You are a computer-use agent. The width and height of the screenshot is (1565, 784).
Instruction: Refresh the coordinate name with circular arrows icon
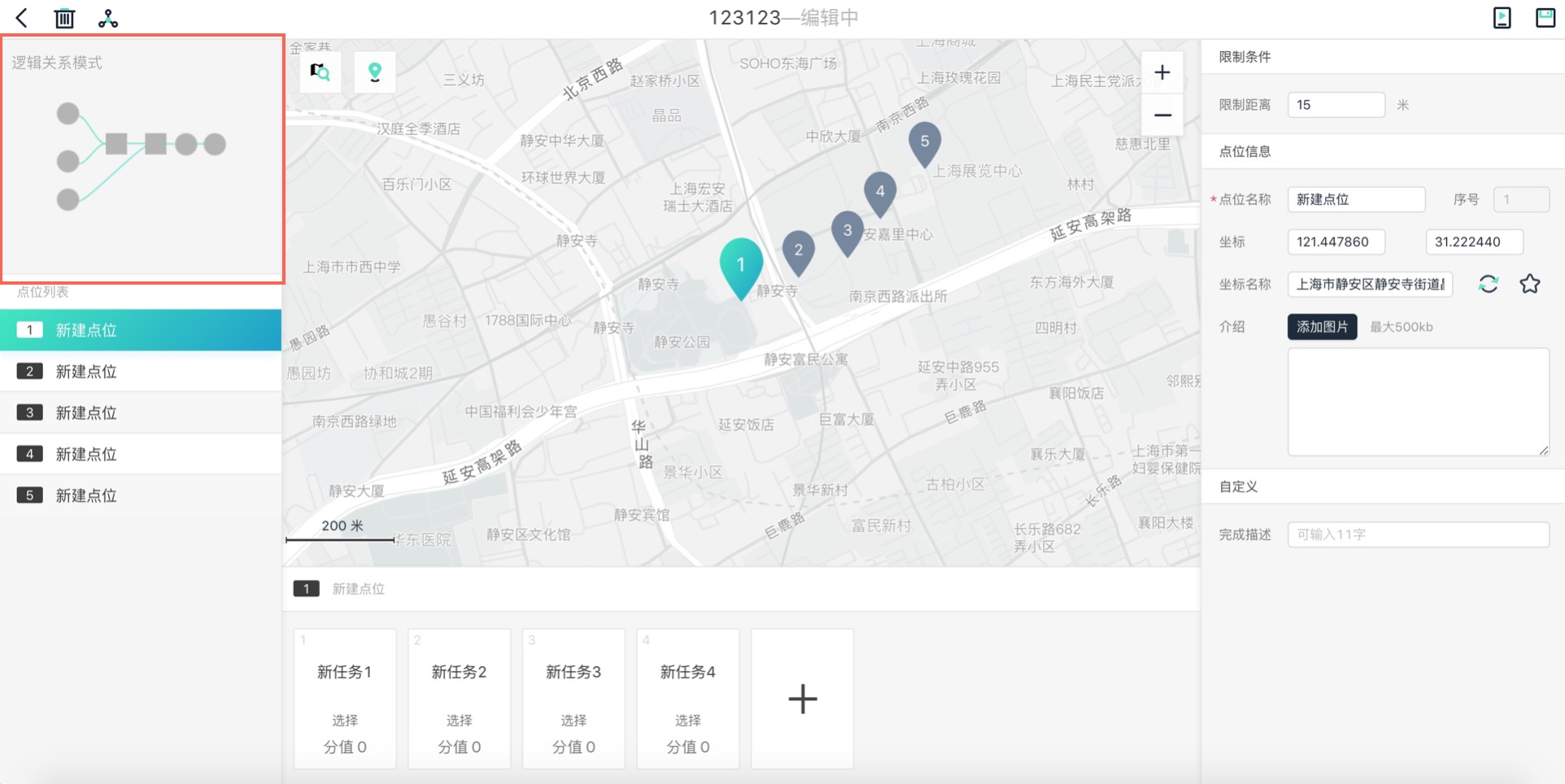point(1489,284)
